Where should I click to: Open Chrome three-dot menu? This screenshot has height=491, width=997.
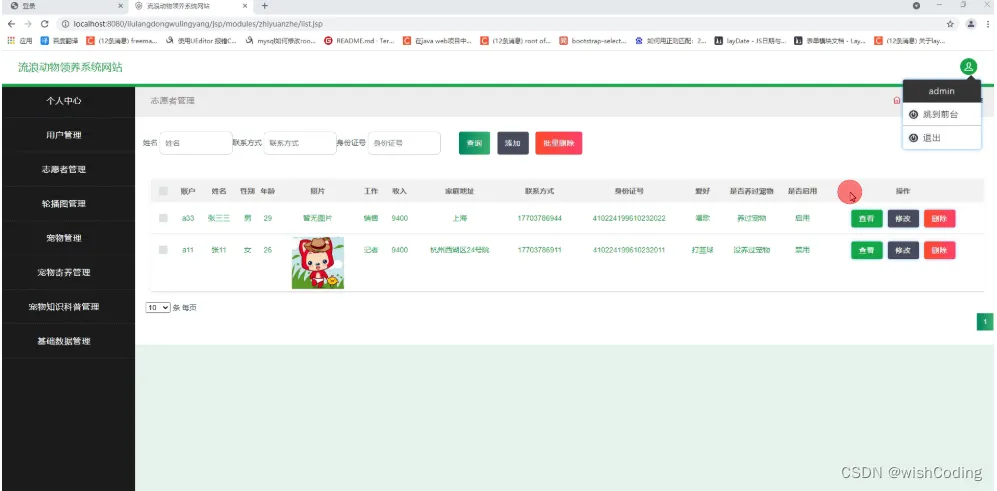click(988, 24)
